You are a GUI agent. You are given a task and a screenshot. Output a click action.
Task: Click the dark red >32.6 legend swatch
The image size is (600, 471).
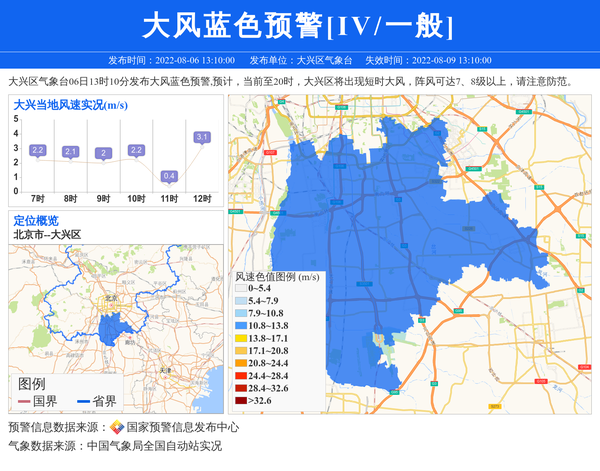tap(241, 401)
